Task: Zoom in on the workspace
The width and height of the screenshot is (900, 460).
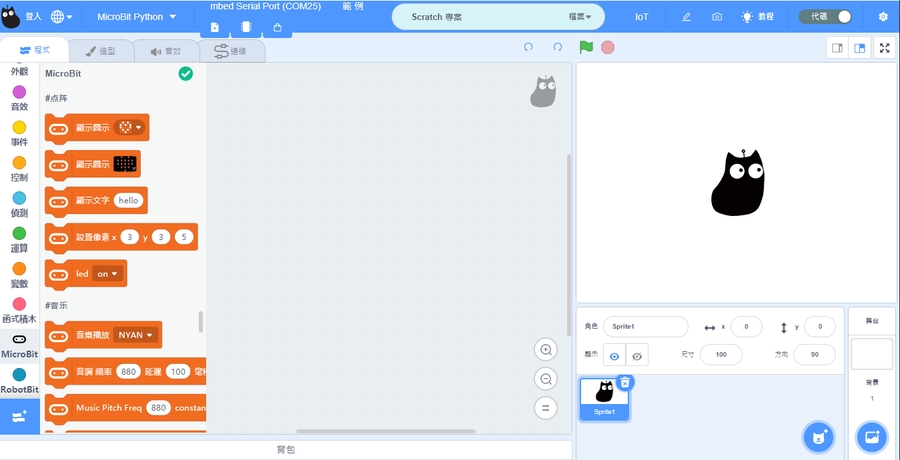Action: tap(545, 349)
